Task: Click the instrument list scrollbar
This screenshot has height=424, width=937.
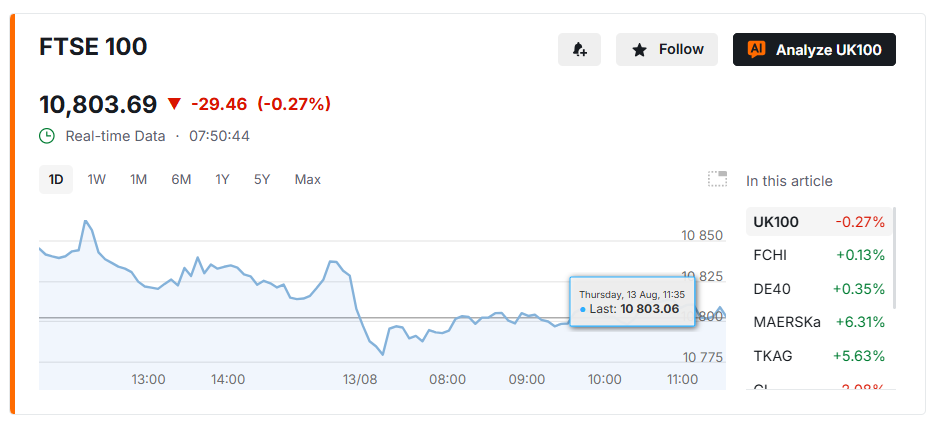Action: pos(895,258)
